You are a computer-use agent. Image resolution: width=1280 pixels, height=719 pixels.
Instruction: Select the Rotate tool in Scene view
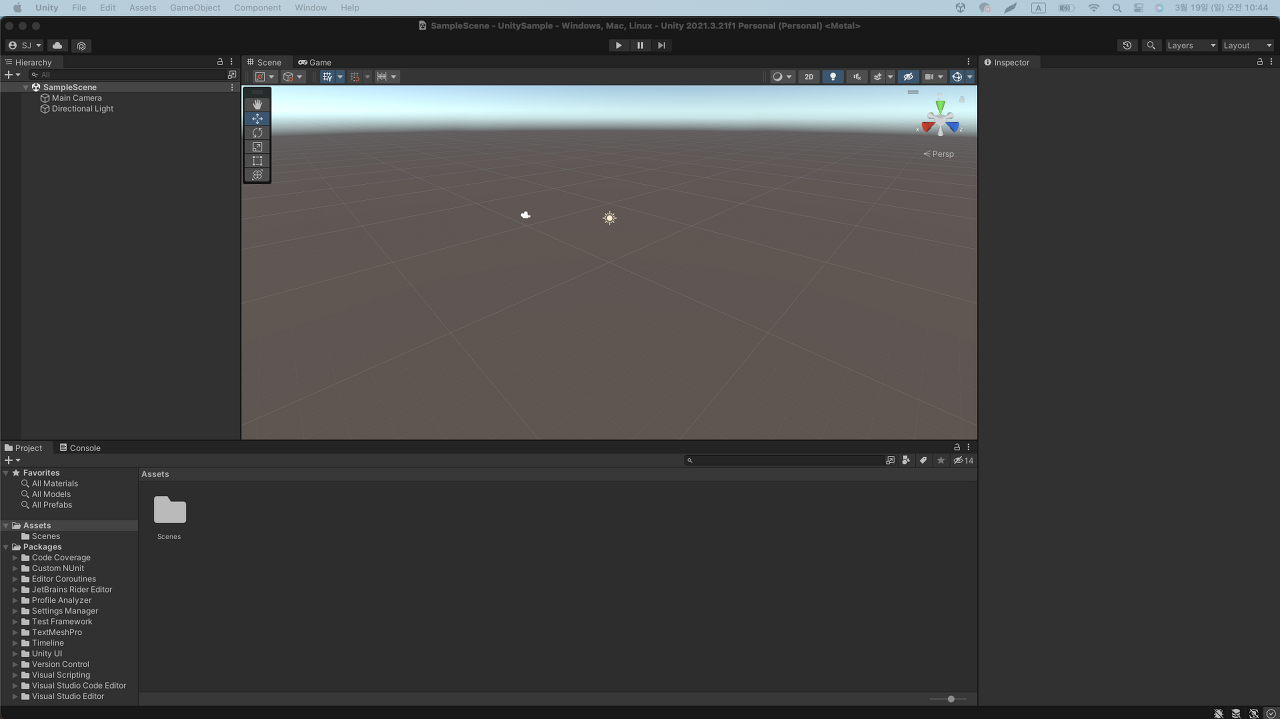tap(257, 132)
